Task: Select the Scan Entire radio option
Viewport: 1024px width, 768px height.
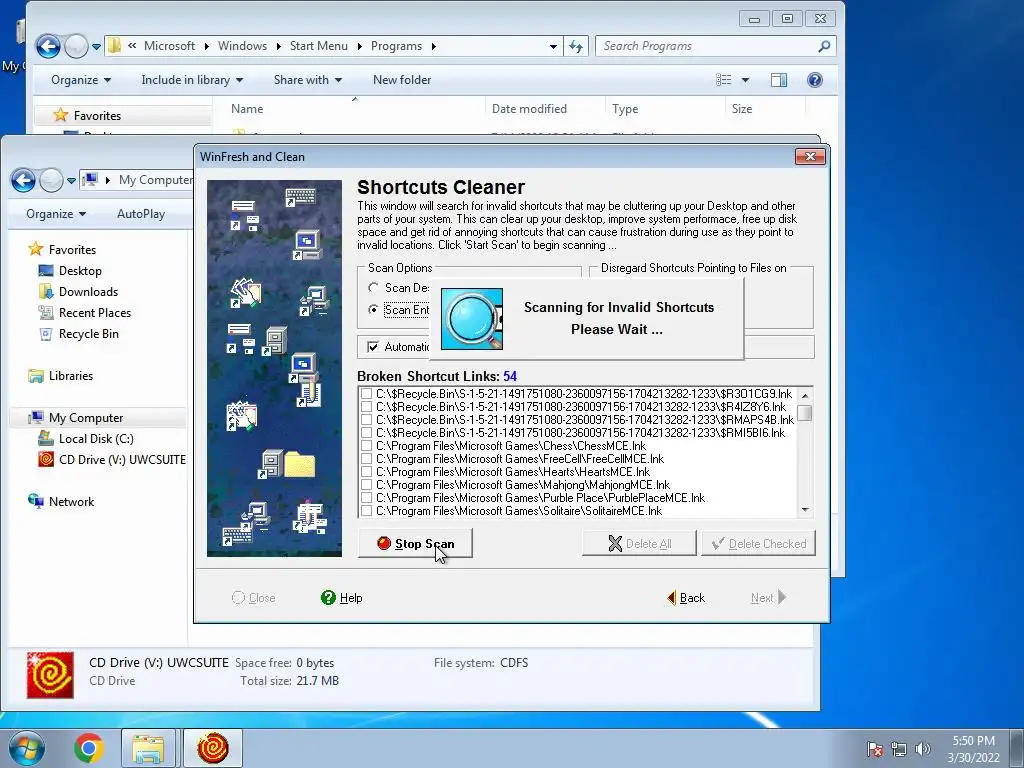Action: pos(374,310)
